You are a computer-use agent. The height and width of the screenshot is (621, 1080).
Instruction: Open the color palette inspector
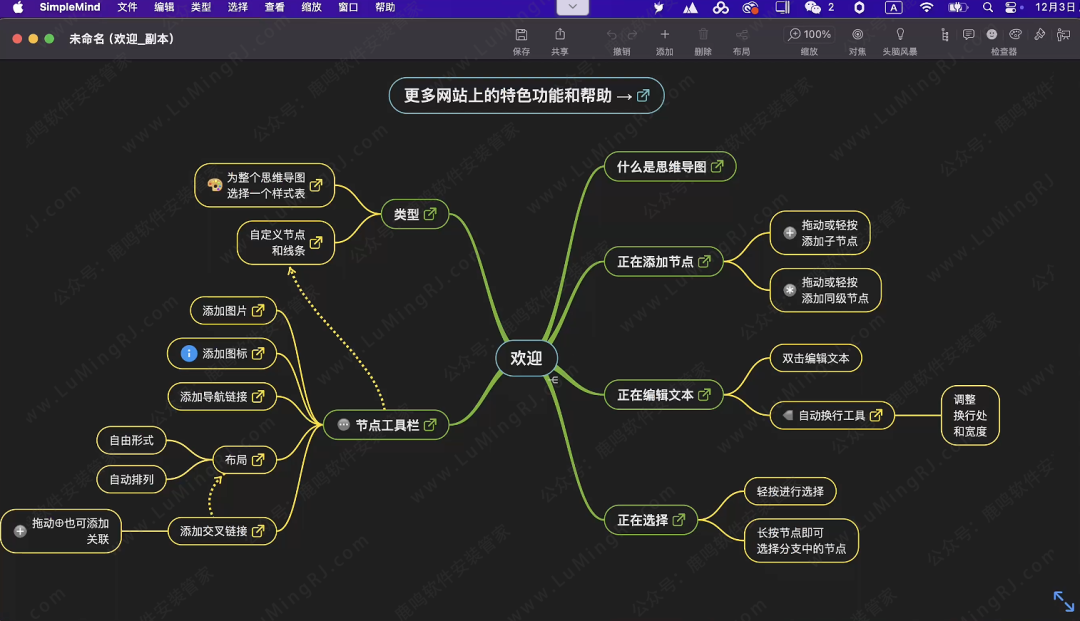point(1015,33)
